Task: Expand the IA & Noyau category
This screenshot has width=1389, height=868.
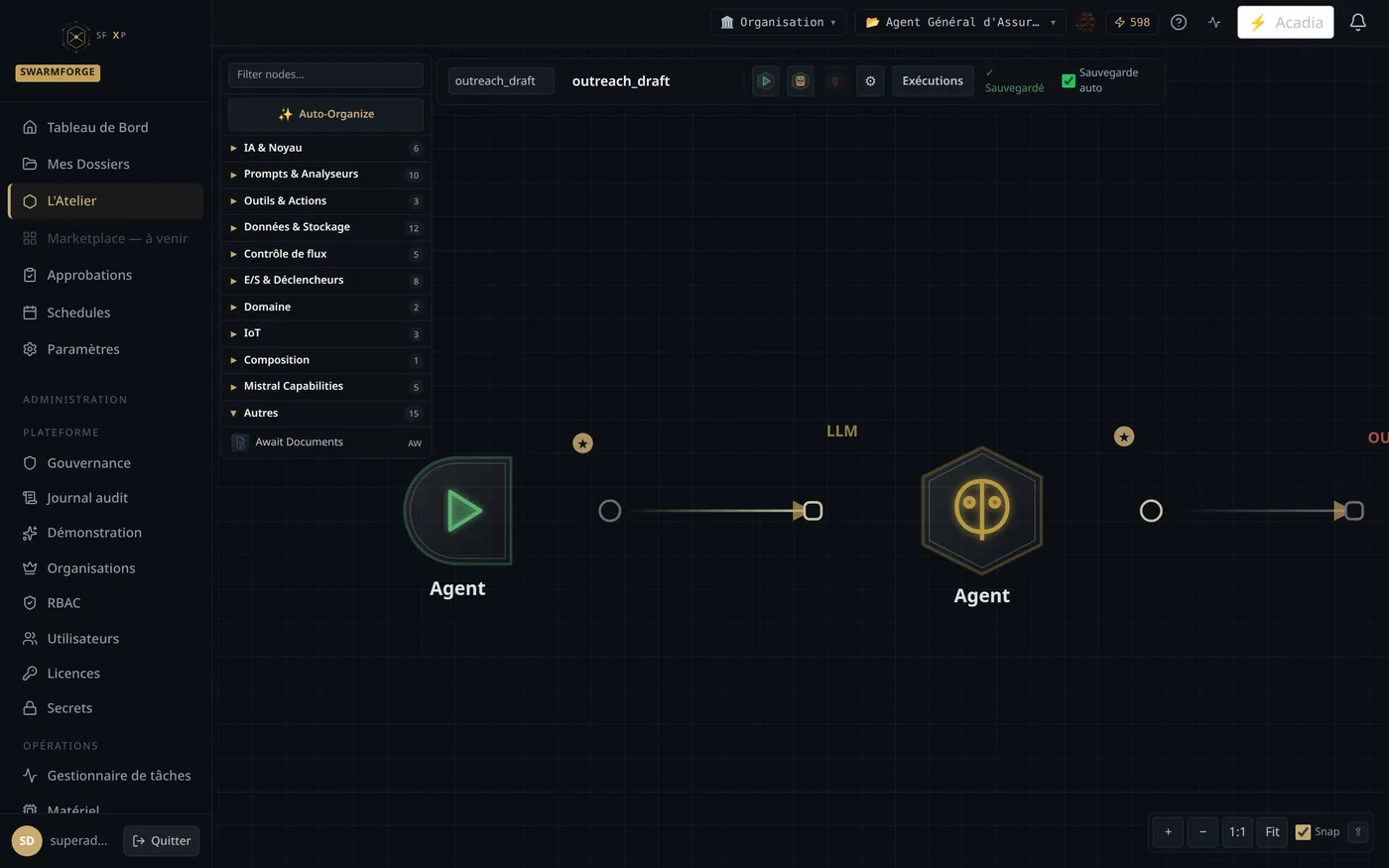Action: pos(325,148)
